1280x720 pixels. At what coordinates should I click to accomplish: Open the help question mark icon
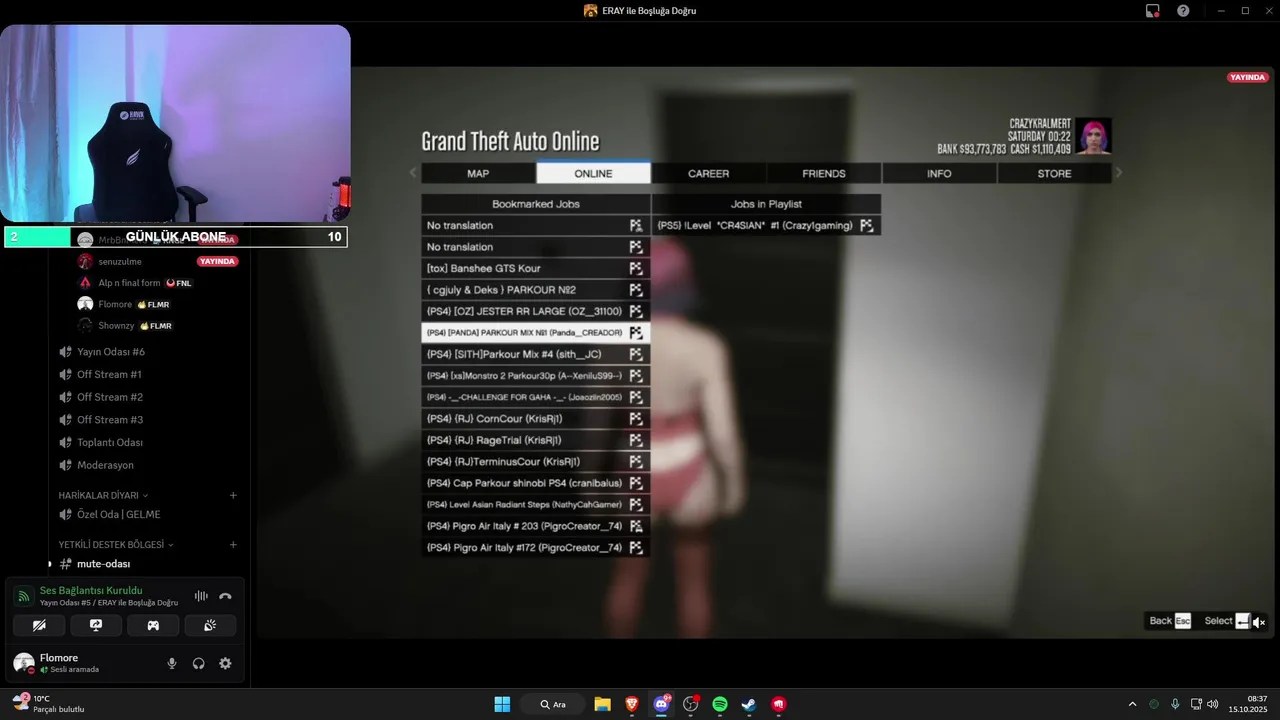pos(1183,10)
